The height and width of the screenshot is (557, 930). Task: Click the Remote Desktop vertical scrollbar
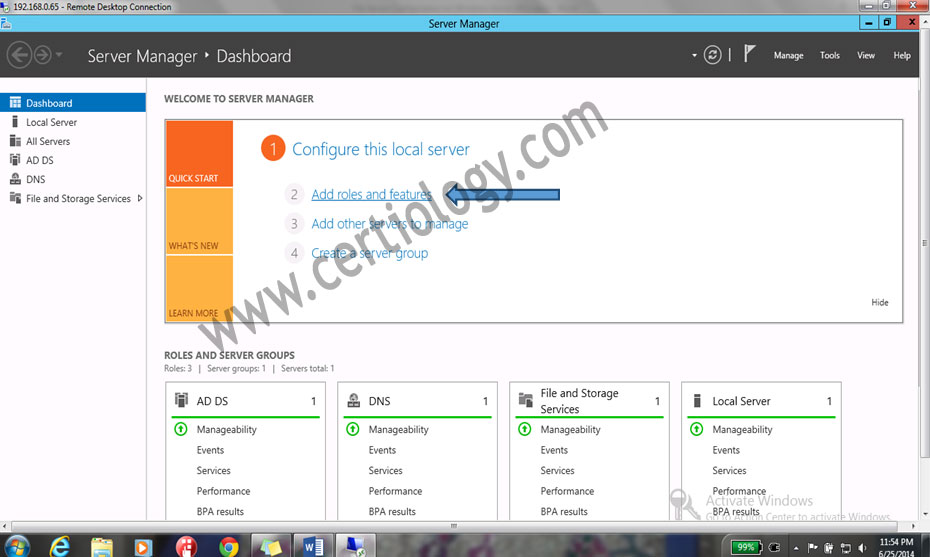click(925, 243)
